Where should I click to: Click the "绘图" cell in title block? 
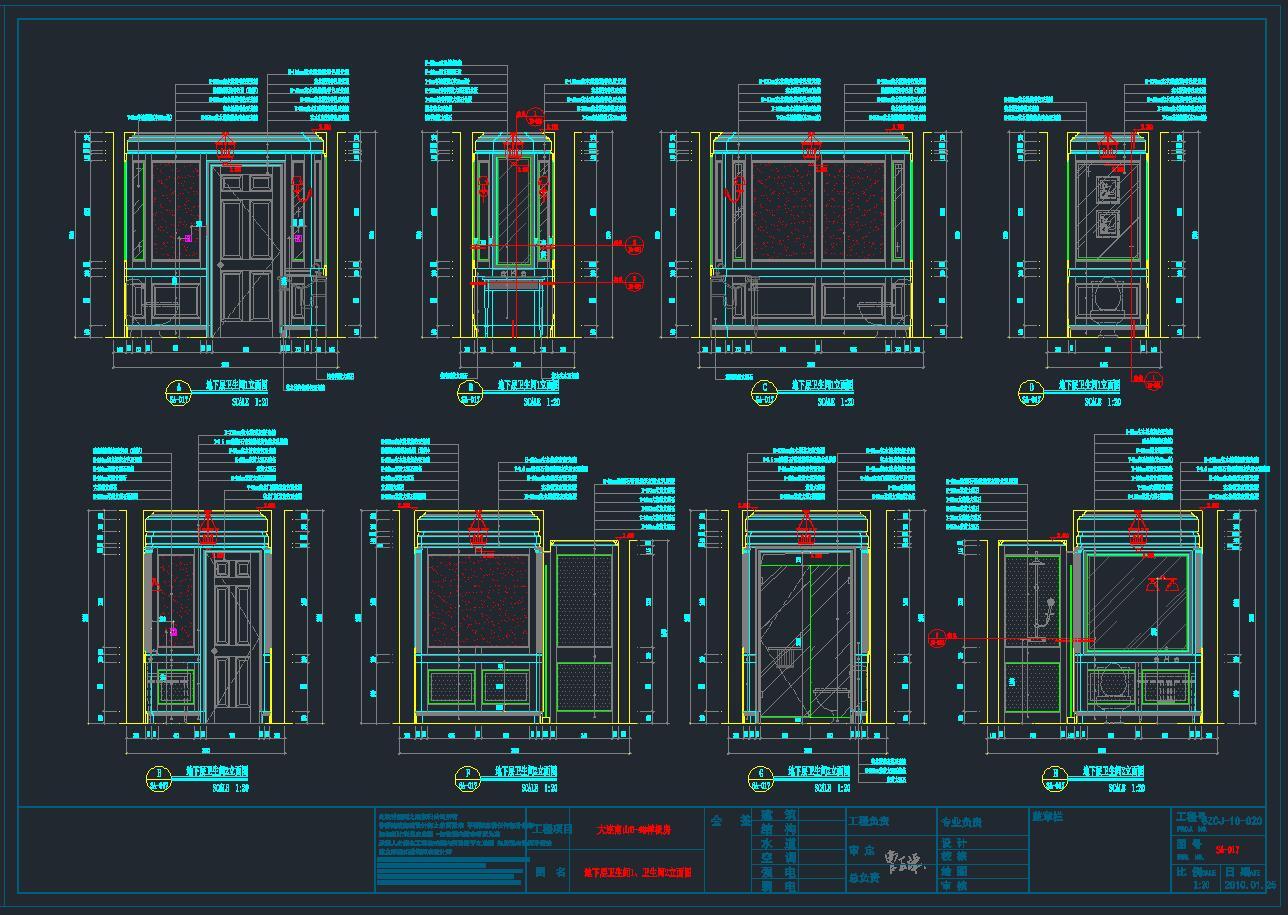(954, 871)
